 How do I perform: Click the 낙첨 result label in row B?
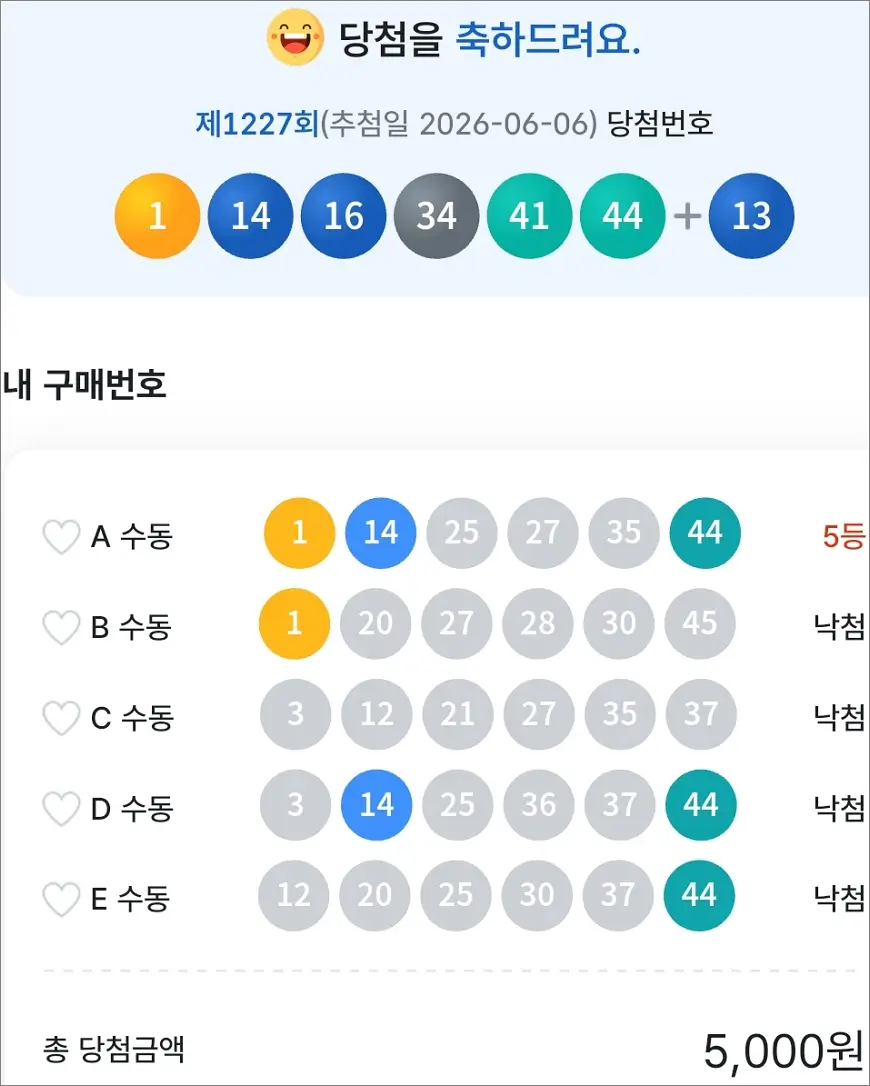(x=840, y=627)
